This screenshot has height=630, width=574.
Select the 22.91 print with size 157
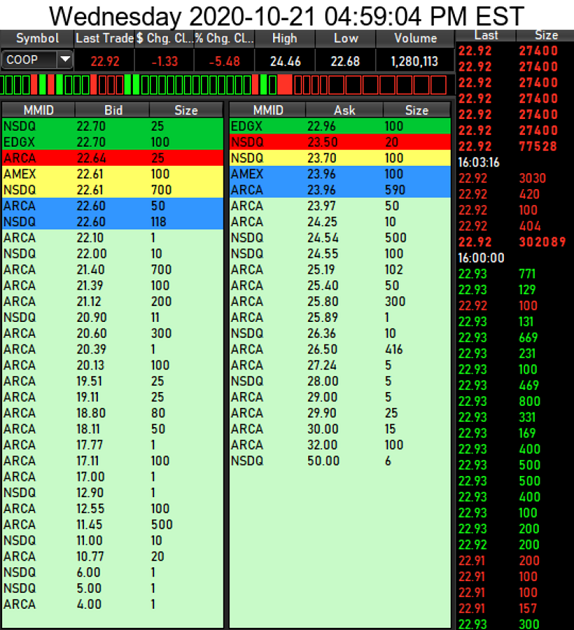tap(515, 608)
